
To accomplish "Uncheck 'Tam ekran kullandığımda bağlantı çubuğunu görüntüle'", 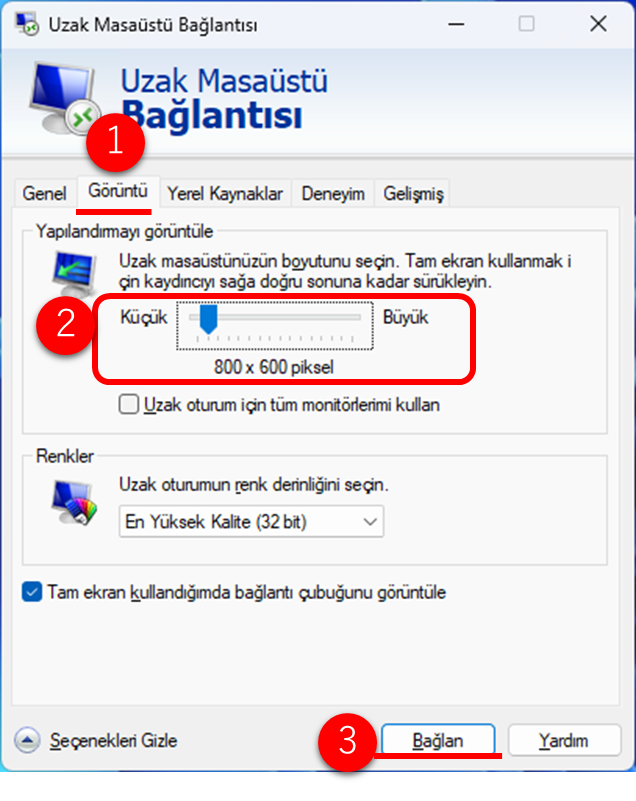I will (32, 592).
